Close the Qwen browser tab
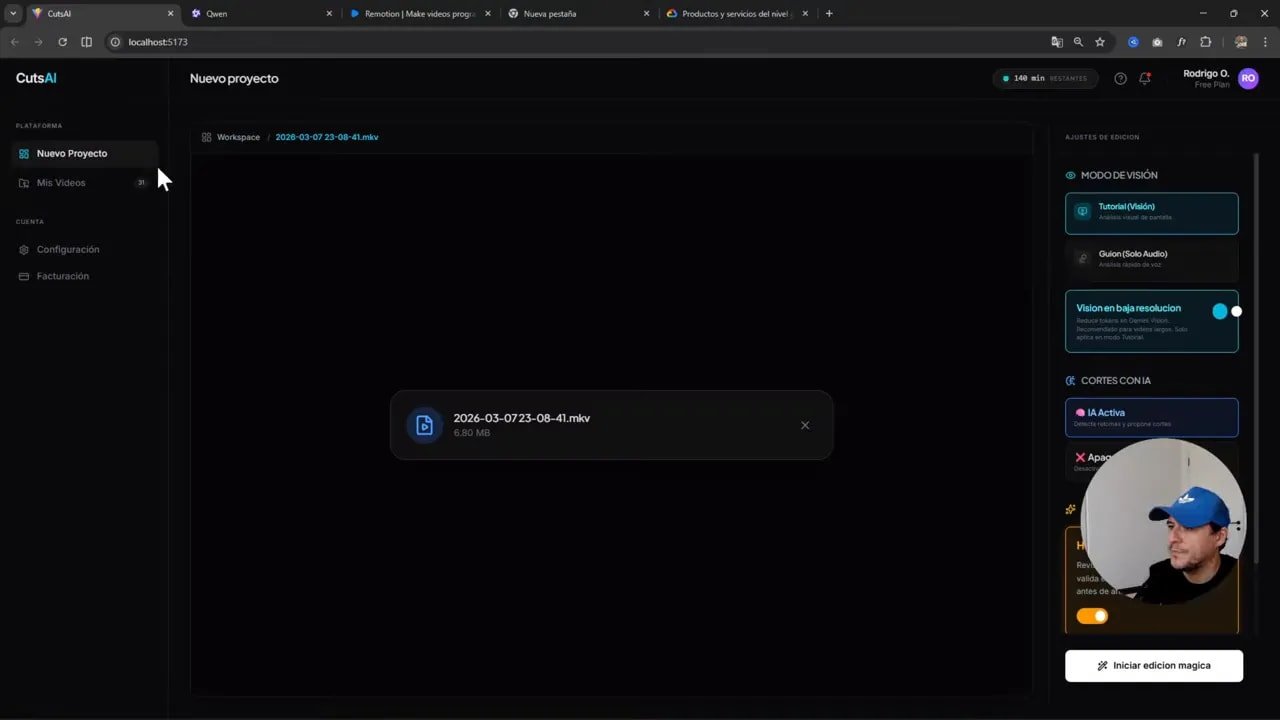The height and width of the screenshot is (720, 1280). coord(328,14)
